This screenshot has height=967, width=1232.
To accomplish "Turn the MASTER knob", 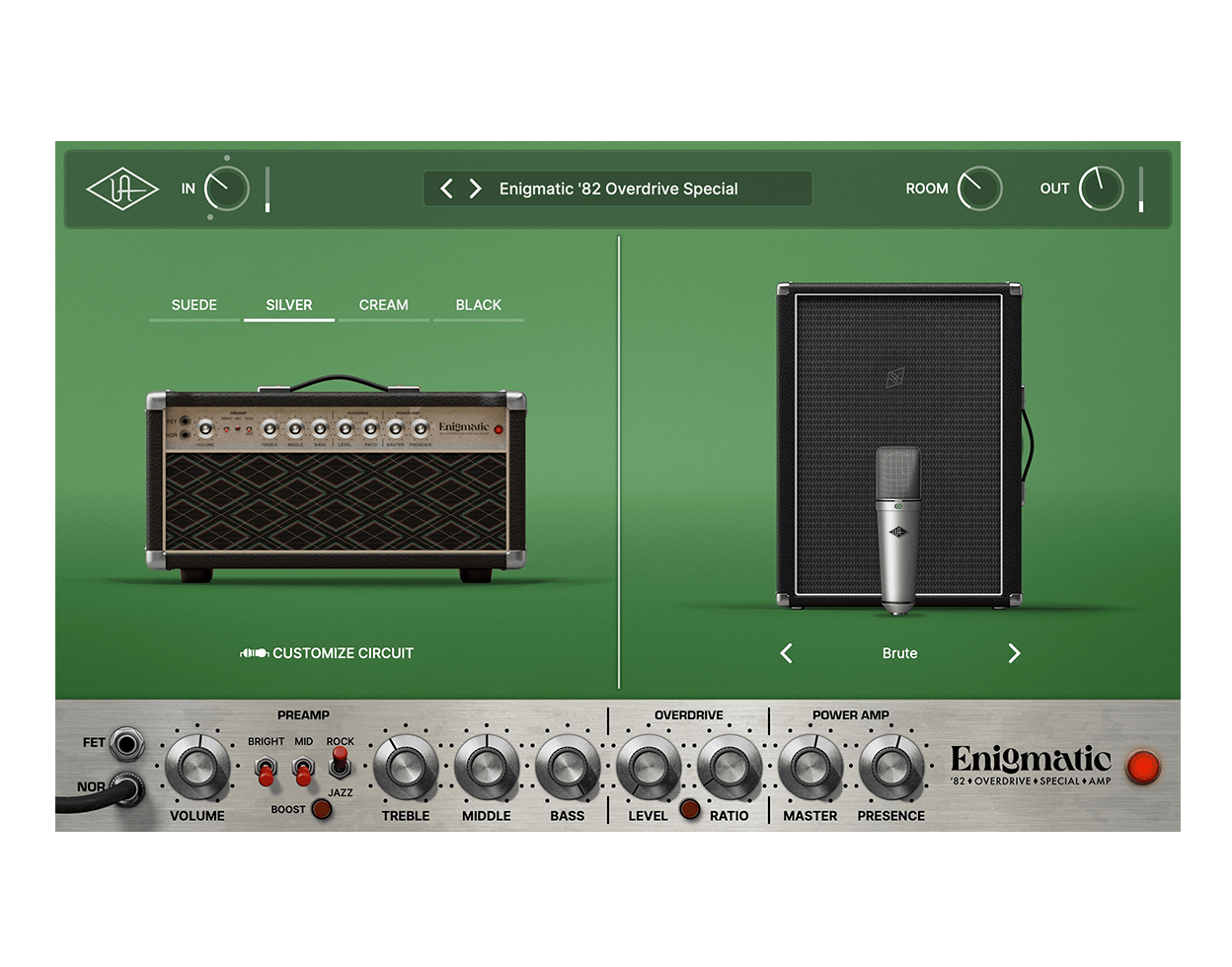I will tap(810, 767).
